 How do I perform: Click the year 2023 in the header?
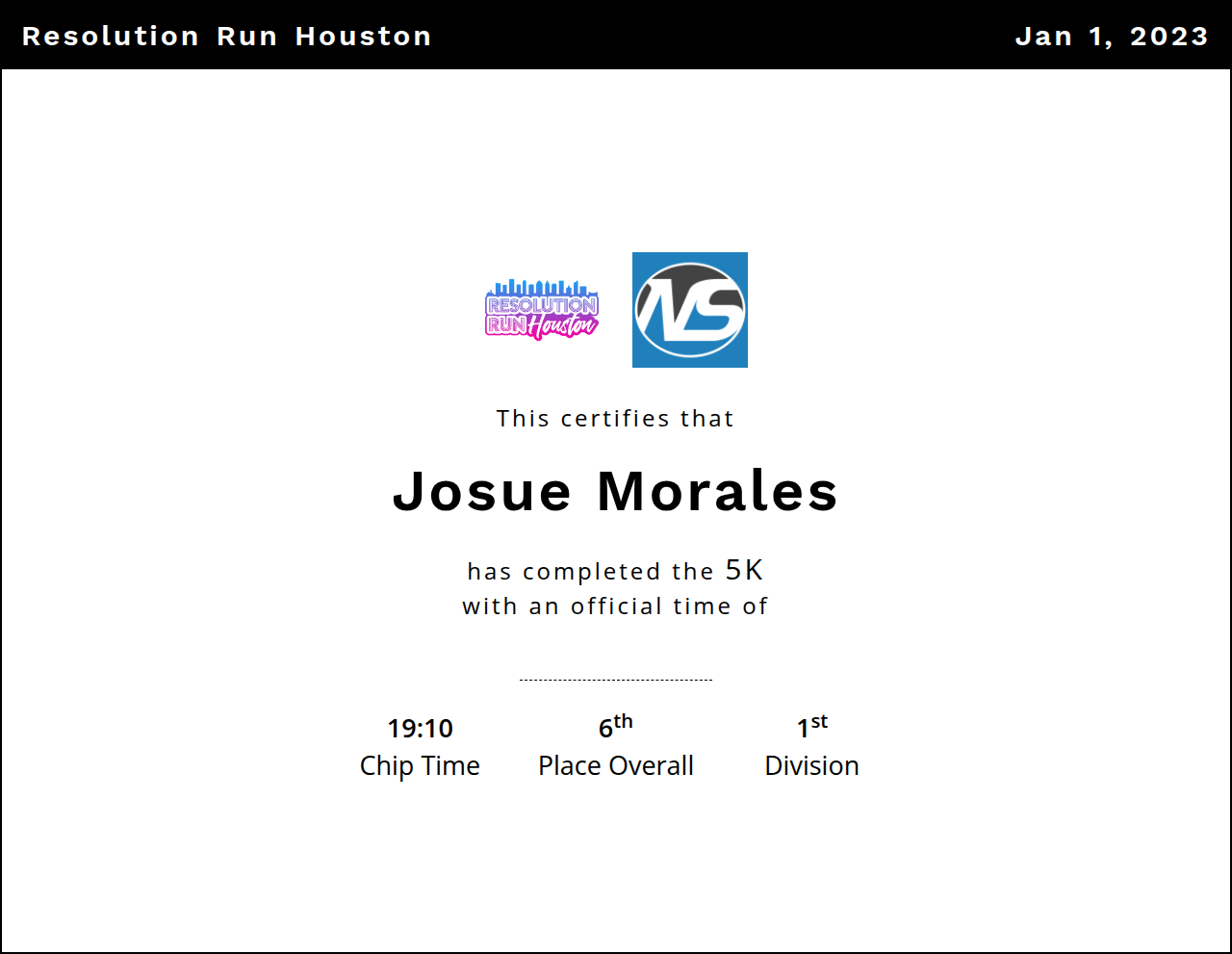1168,37
